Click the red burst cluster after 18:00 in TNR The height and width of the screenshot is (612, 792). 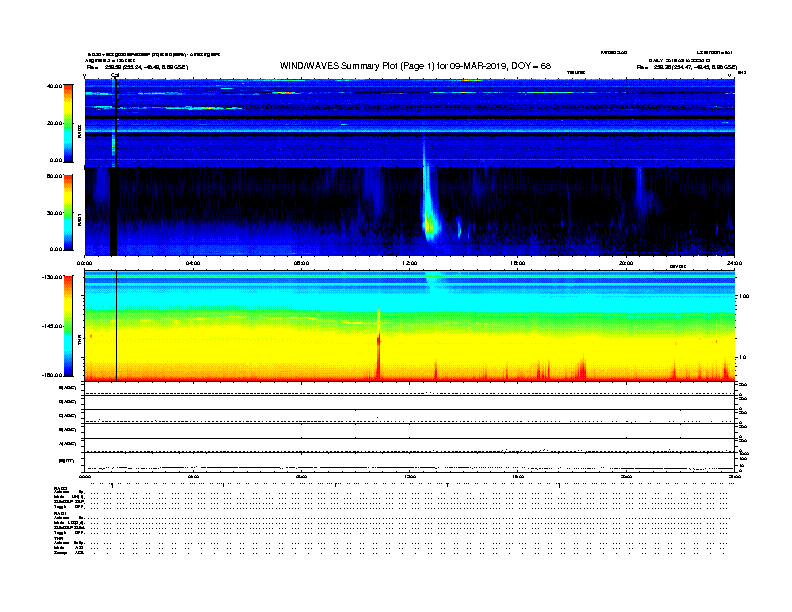[x=581, y=369]
